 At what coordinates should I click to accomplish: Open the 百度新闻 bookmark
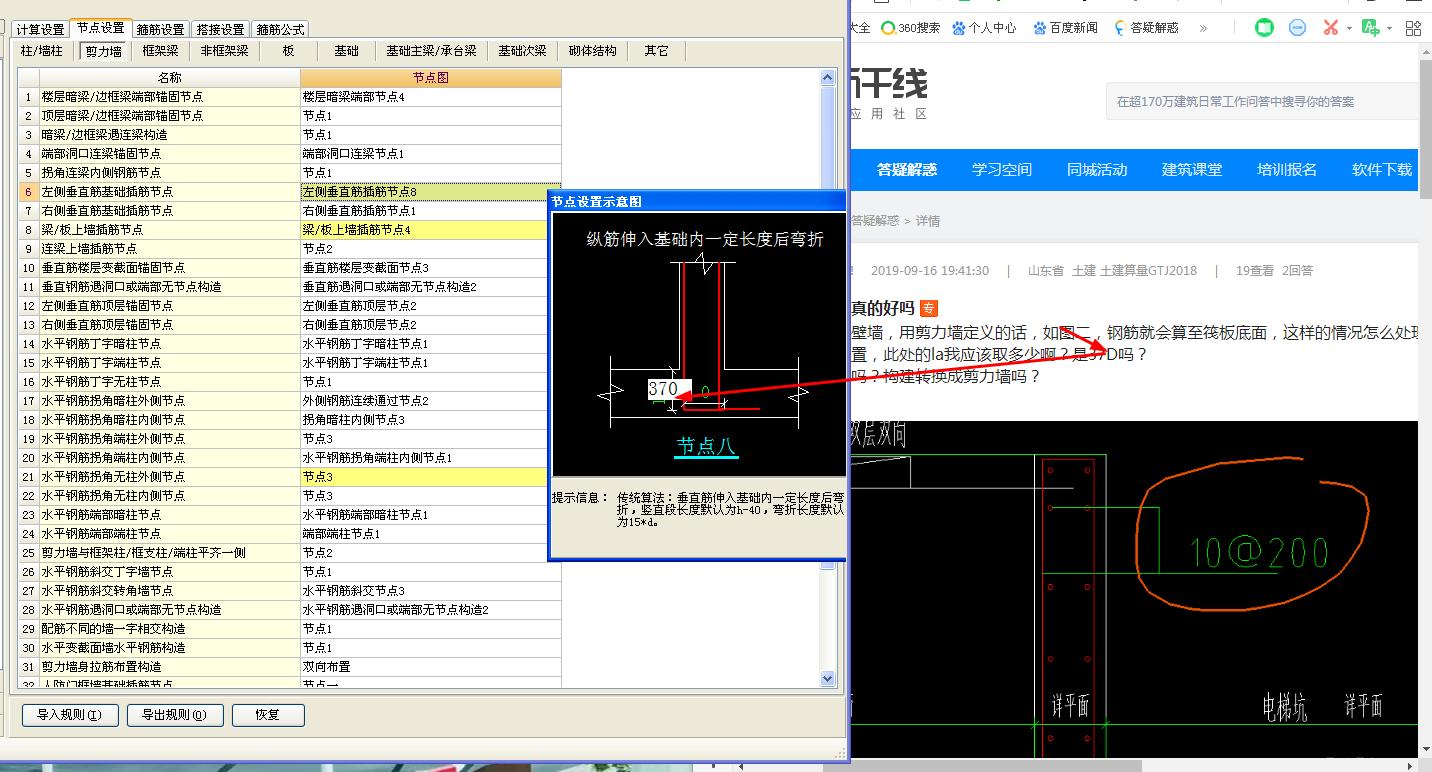[x=1065, y=28]
